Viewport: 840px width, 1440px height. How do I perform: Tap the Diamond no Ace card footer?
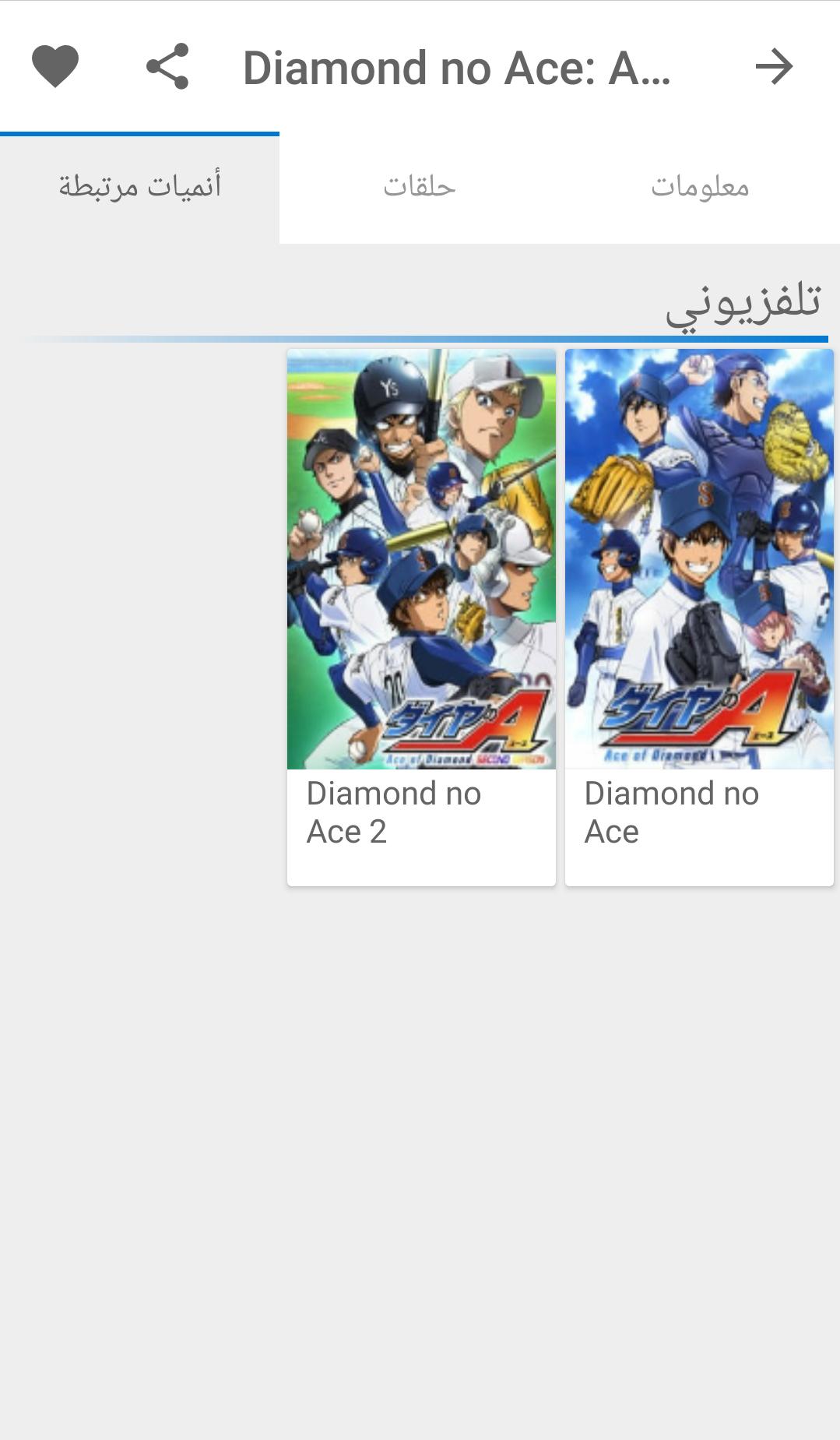pyautogui.click(x=699, y=828)
